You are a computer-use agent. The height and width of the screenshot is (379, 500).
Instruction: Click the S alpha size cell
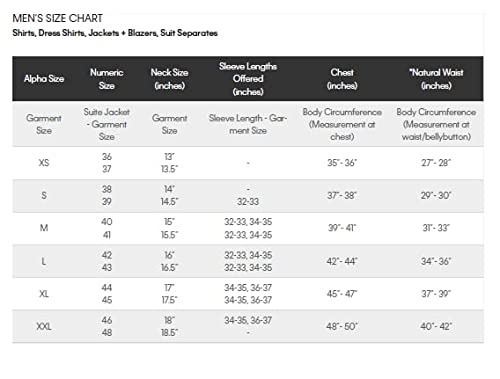44,195
